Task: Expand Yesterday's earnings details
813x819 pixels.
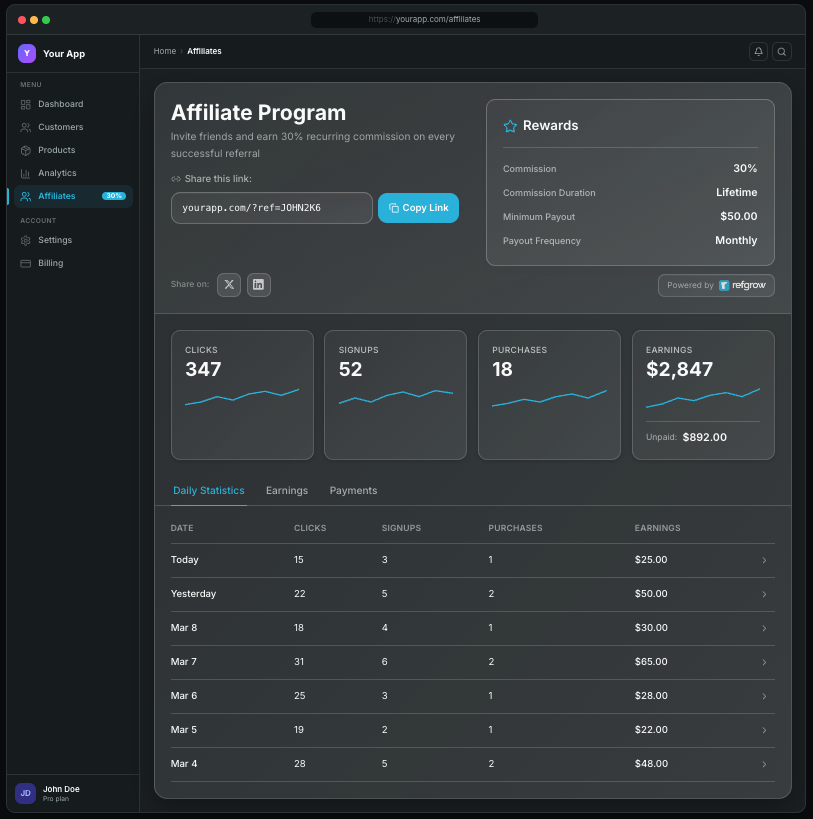Action: tap(764, 594)
